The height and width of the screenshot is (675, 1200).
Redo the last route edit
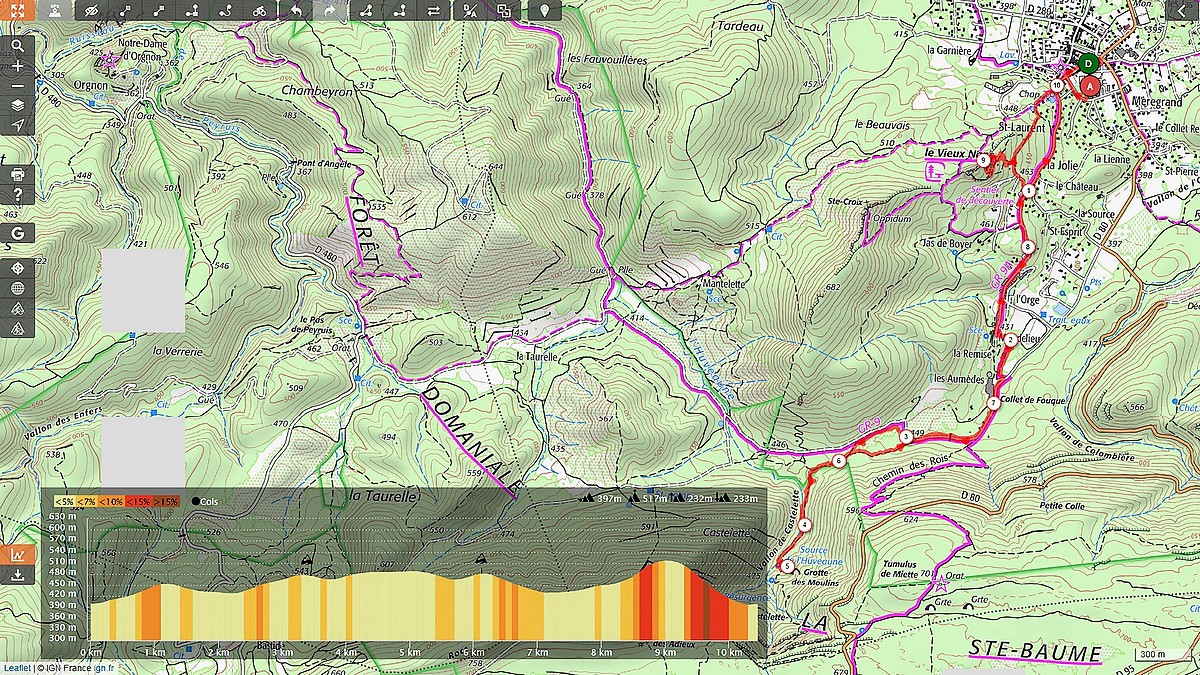(x=329, y=11)
